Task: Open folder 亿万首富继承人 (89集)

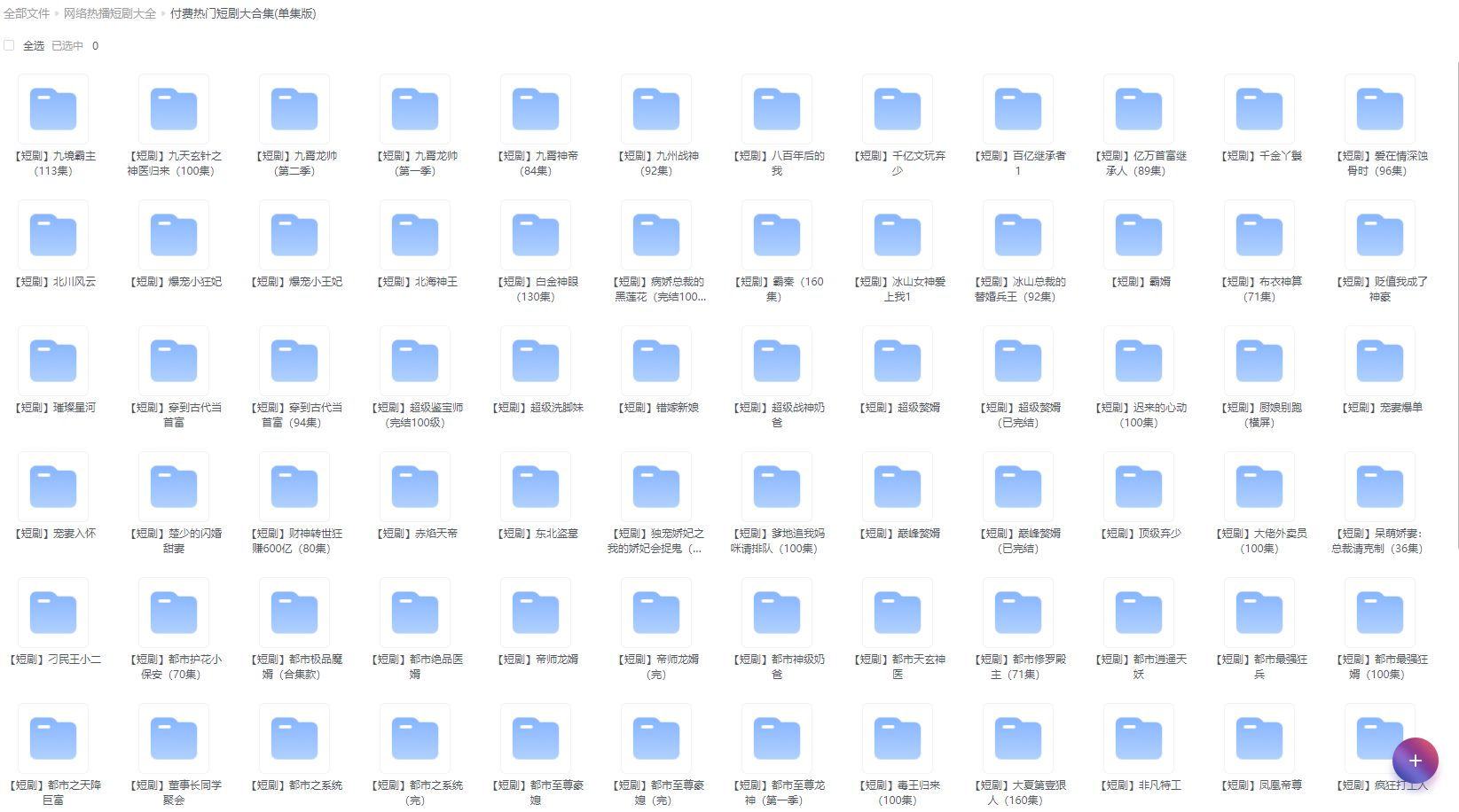Action: click(x=1139, y=109)
